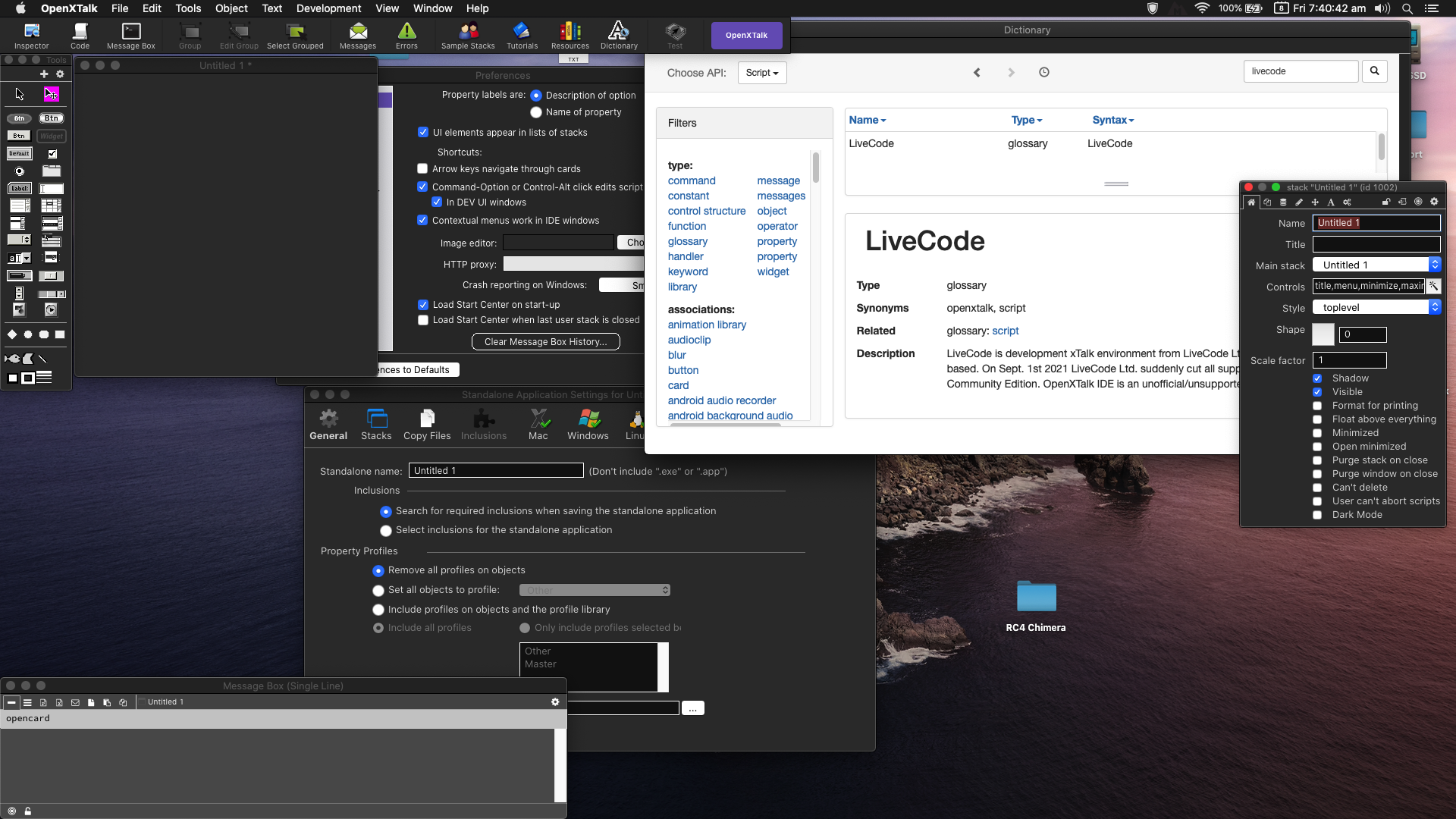Click the Dictionary history clock icon
Image resolution: width=1456 pixels, height=819 pixels.
(1044, 72)
